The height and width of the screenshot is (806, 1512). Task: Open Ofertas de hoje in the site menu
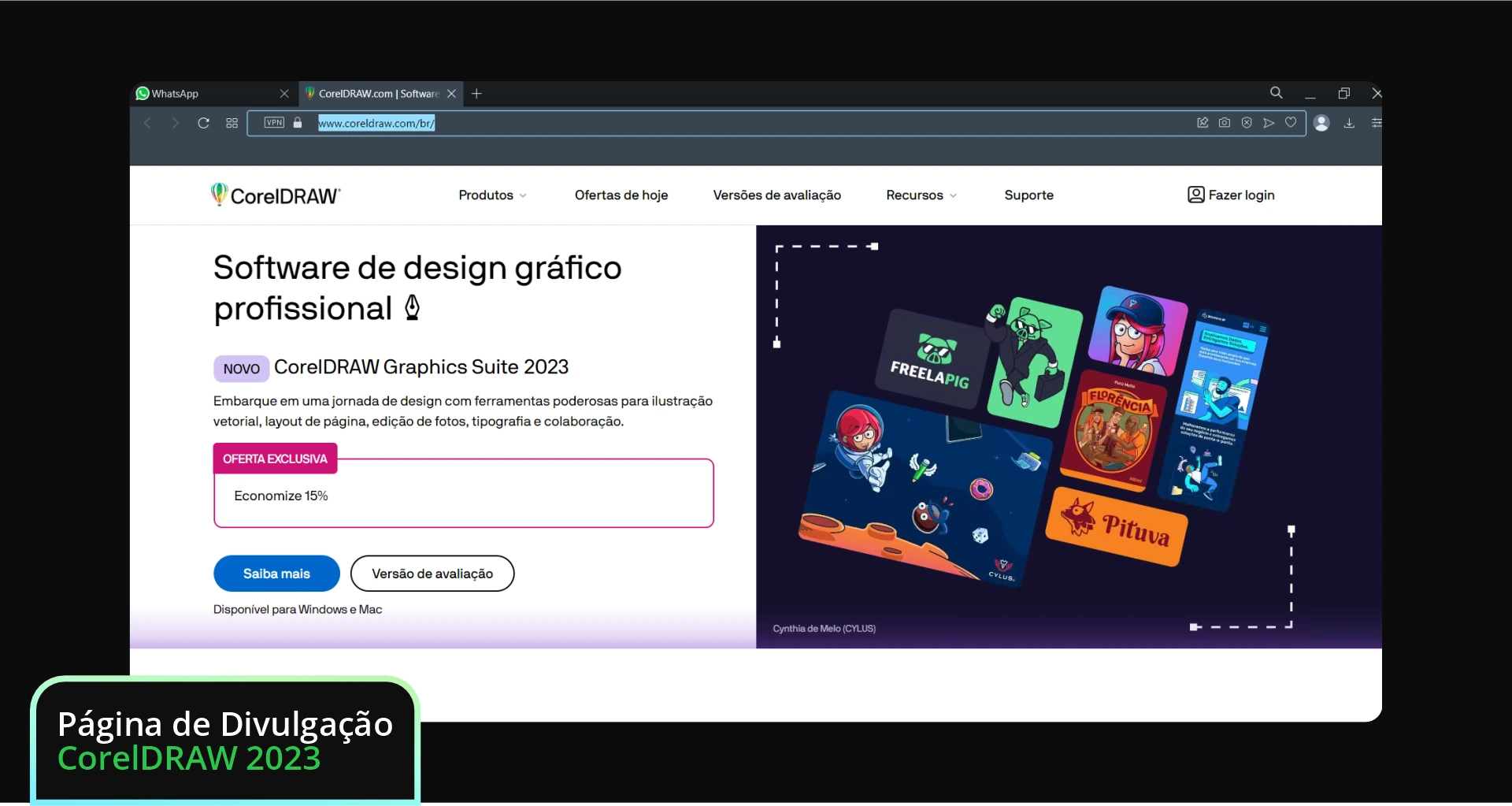pyautogui.click(x=621, y=195)
